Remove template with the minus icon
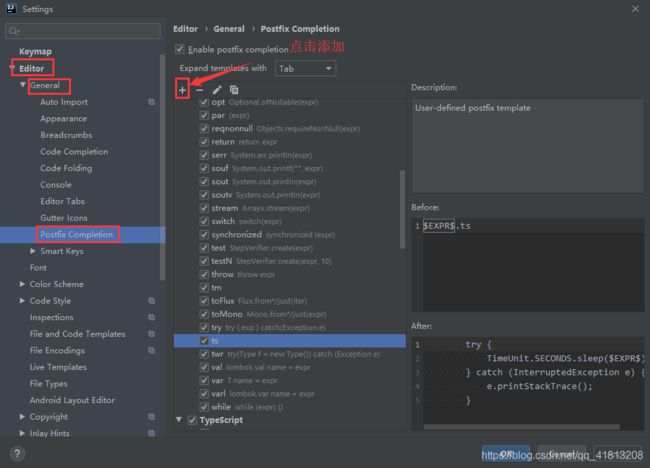650x468 pixels. tap(200, 90)
